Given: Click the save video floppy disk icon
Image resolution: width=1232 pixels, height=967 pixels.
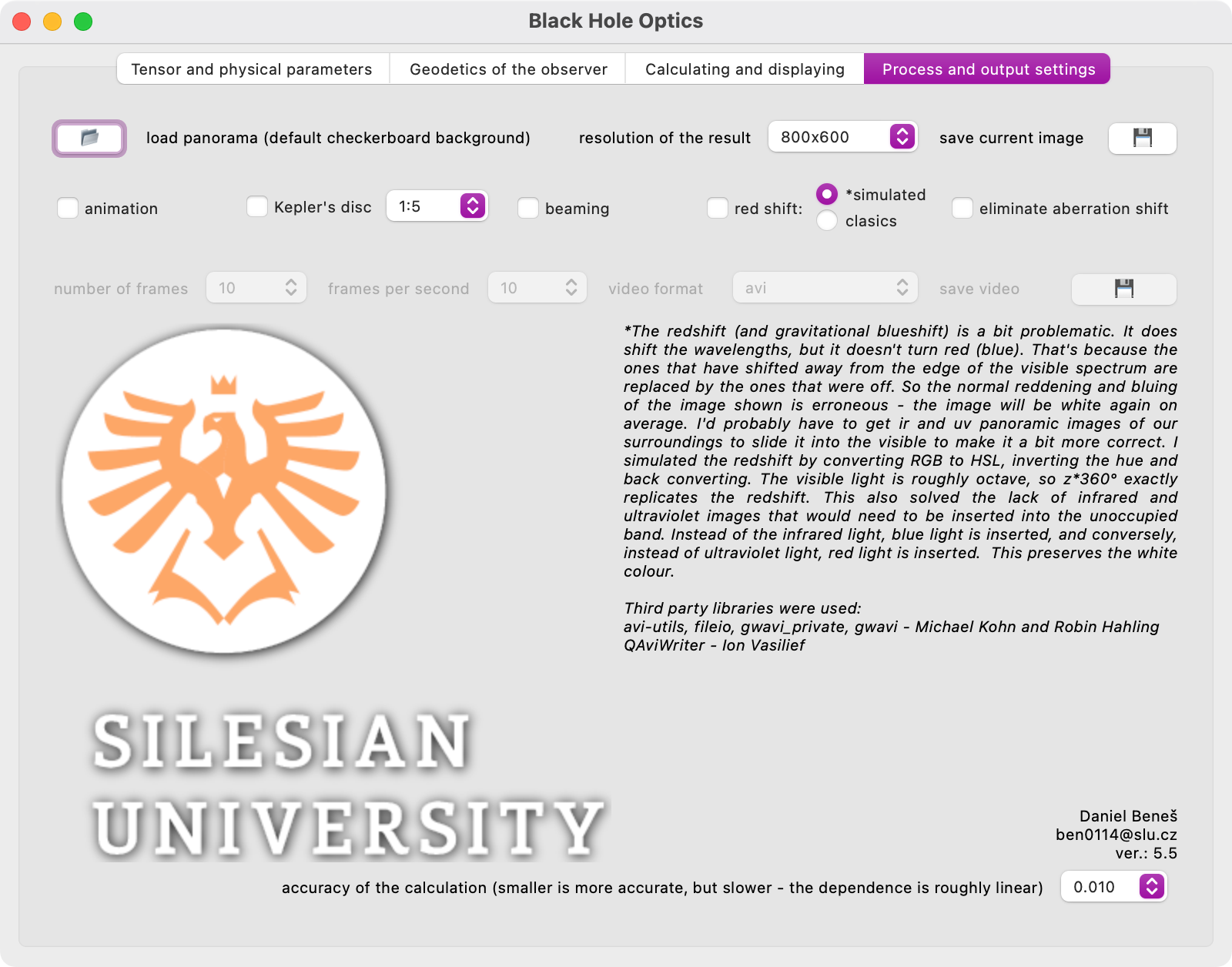Looking at the screenshot, I should pyautogui.click(x=1124, y=289).
